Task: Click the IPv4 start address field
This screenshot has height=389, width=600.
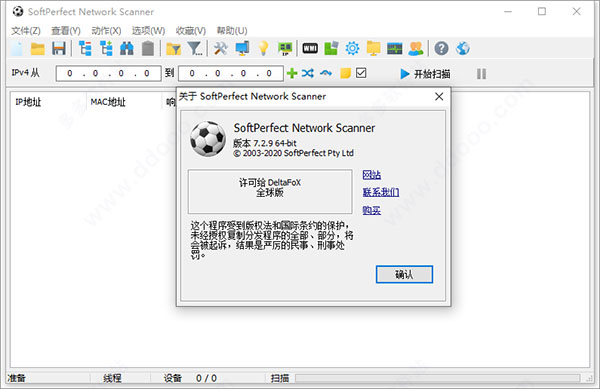Action: 109,73
